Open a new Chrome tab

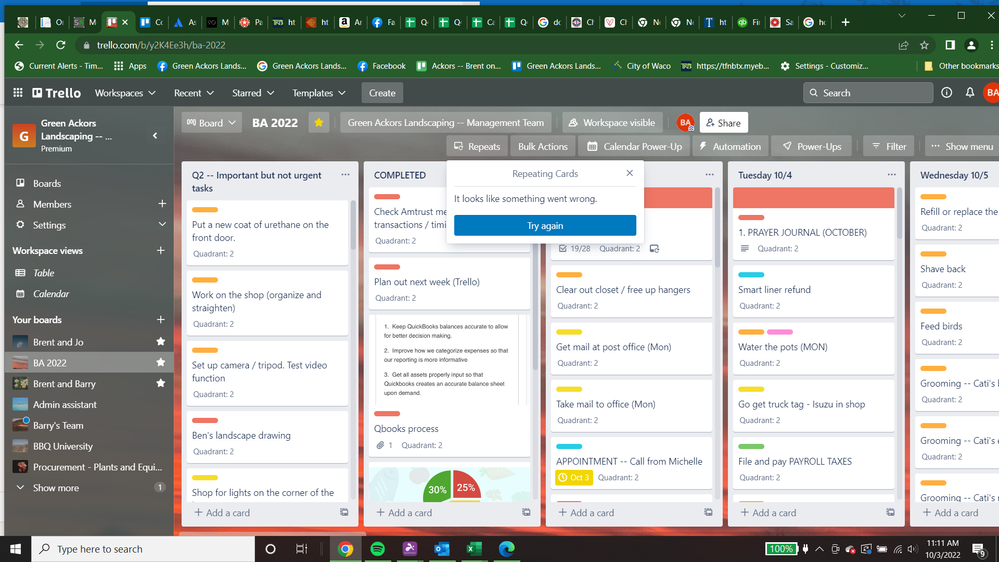click(x=845, y=22)
